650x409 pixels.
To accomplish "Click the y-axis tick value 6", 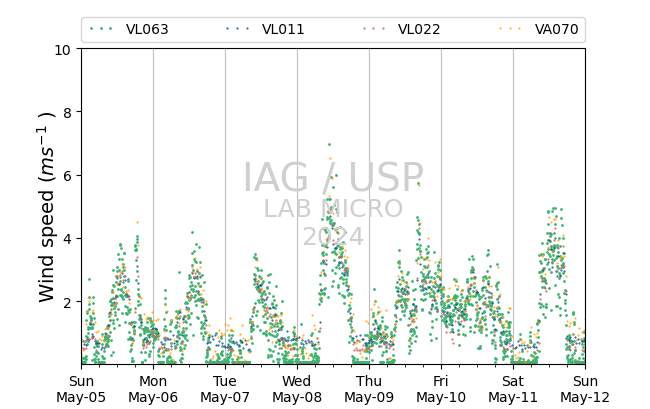I will coord(68,176).
